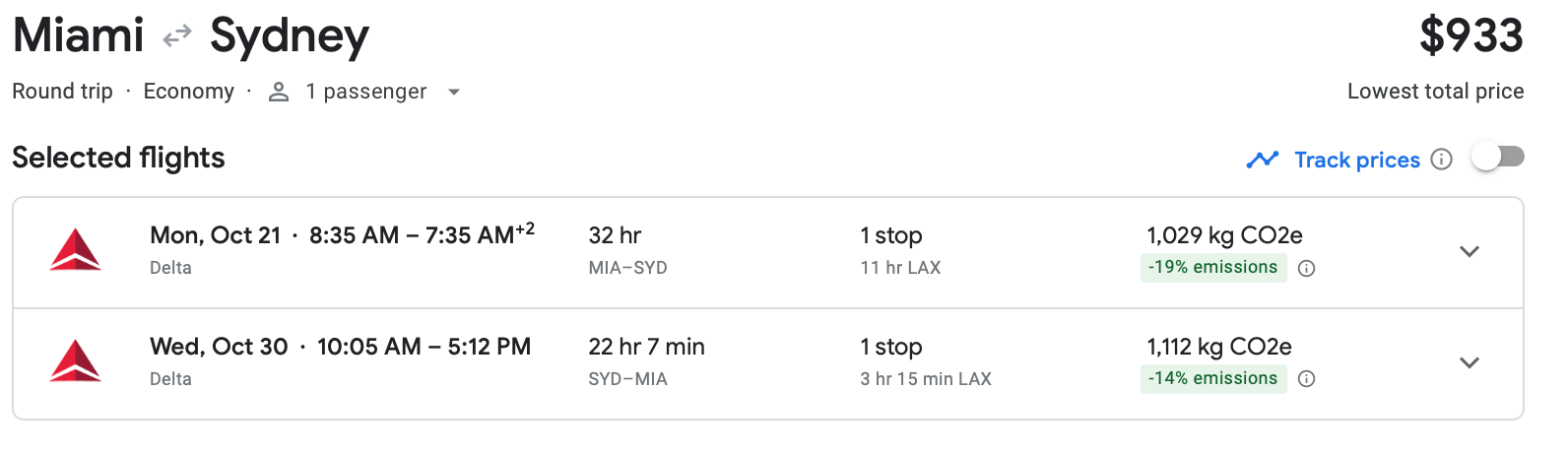Viewport: 1568px width, 455px height.
Task: Click the 11 hr LAX layover text
Action: [x=900, y=268]
